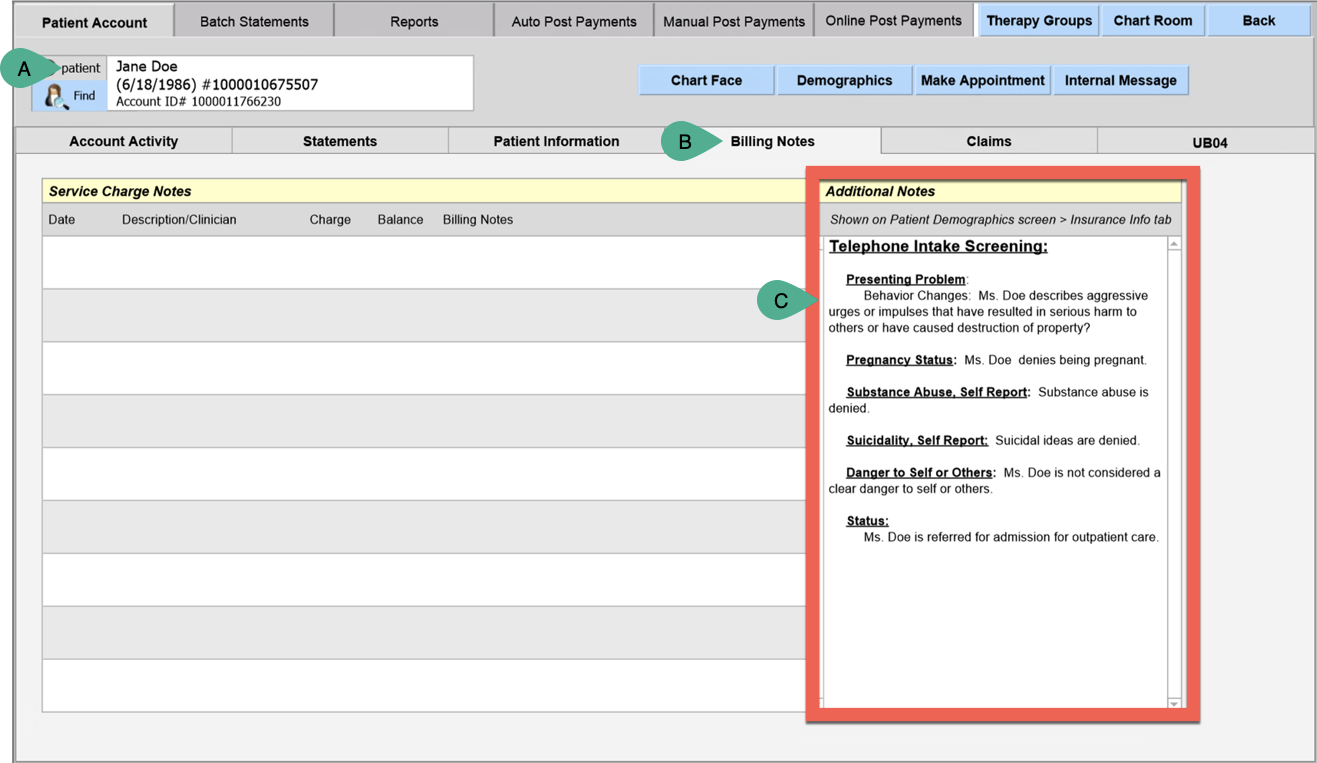Go to Online Post Payments tab
The image size is (1317, 763).
[894, 20]
